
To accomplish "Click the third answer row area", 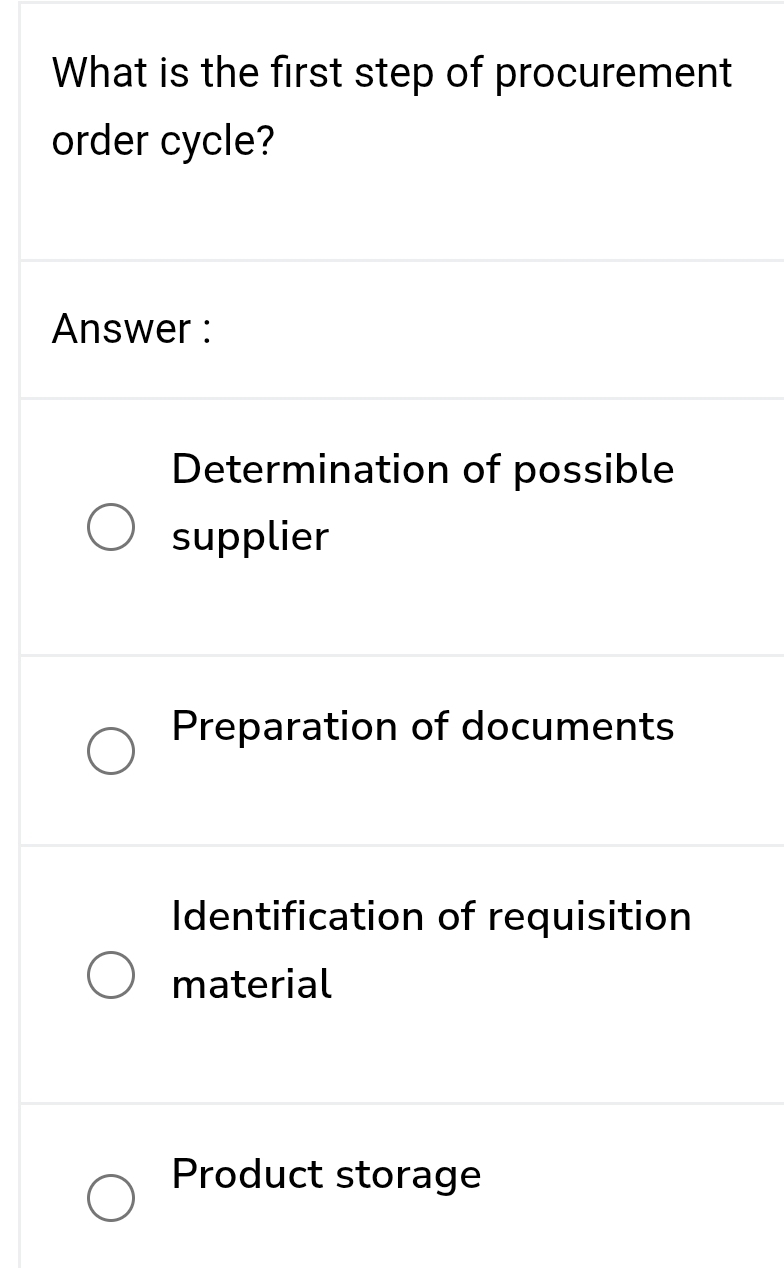I will tap(400, 976).
